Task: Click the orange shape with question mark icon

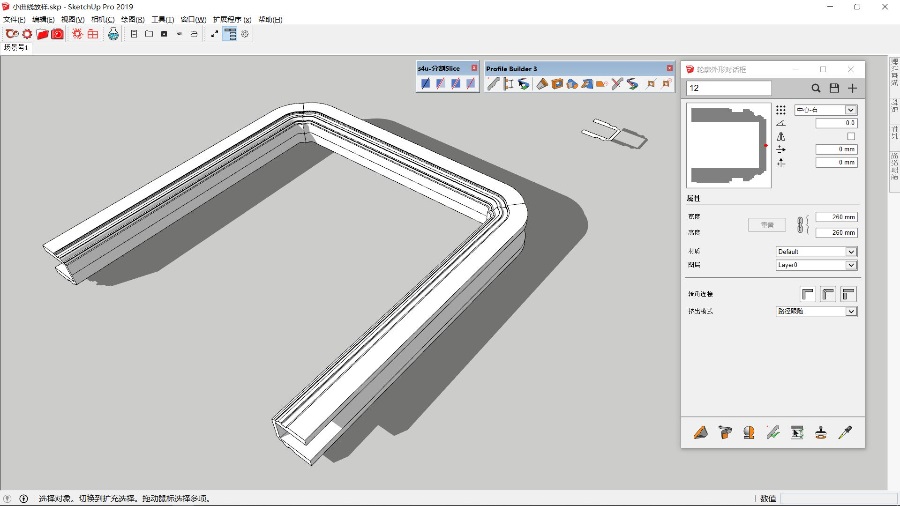Action: (602, 84)
